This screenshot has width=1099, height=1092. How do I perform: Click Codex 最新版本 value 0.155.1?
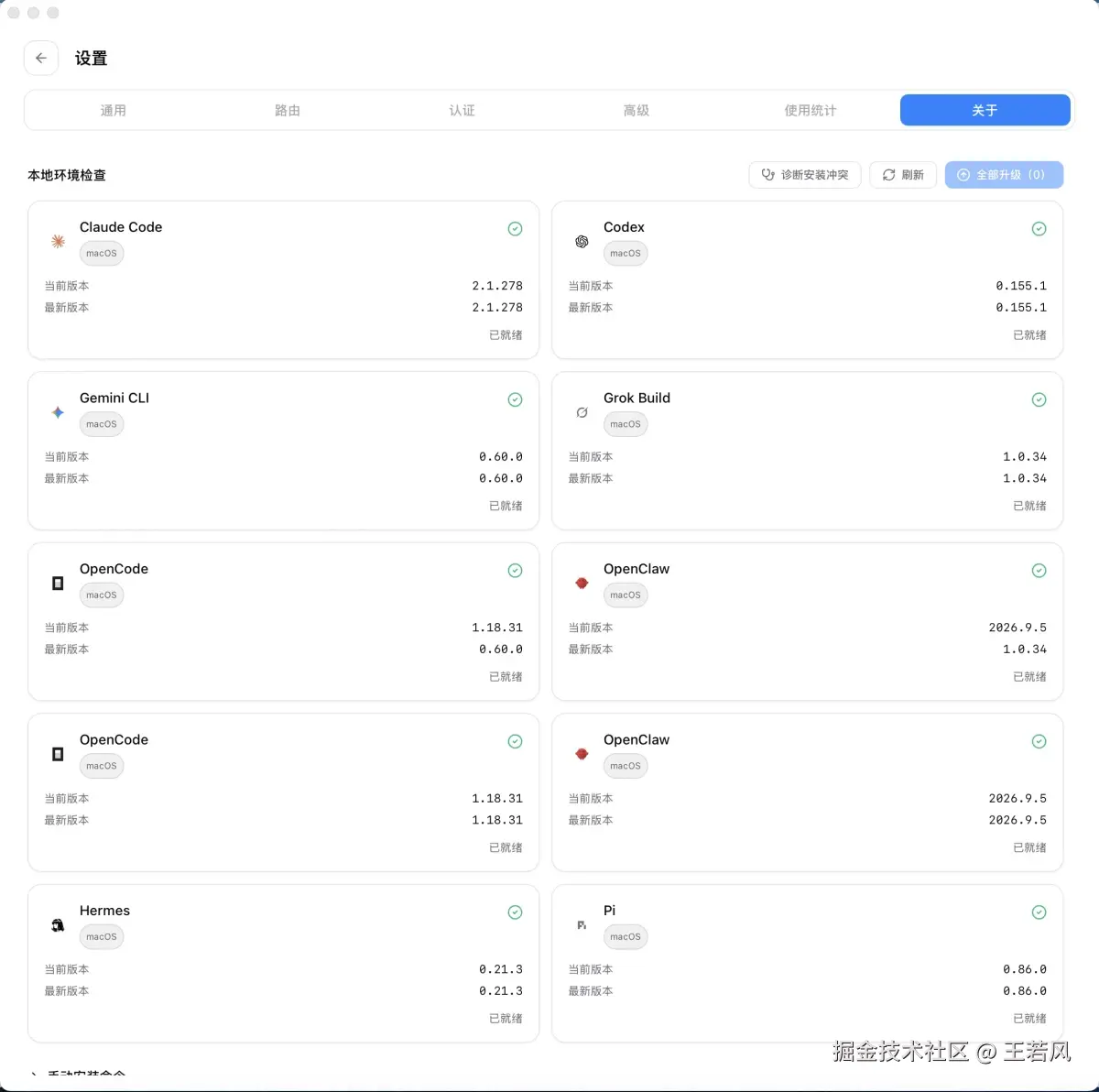click(x=1021, y=308)
